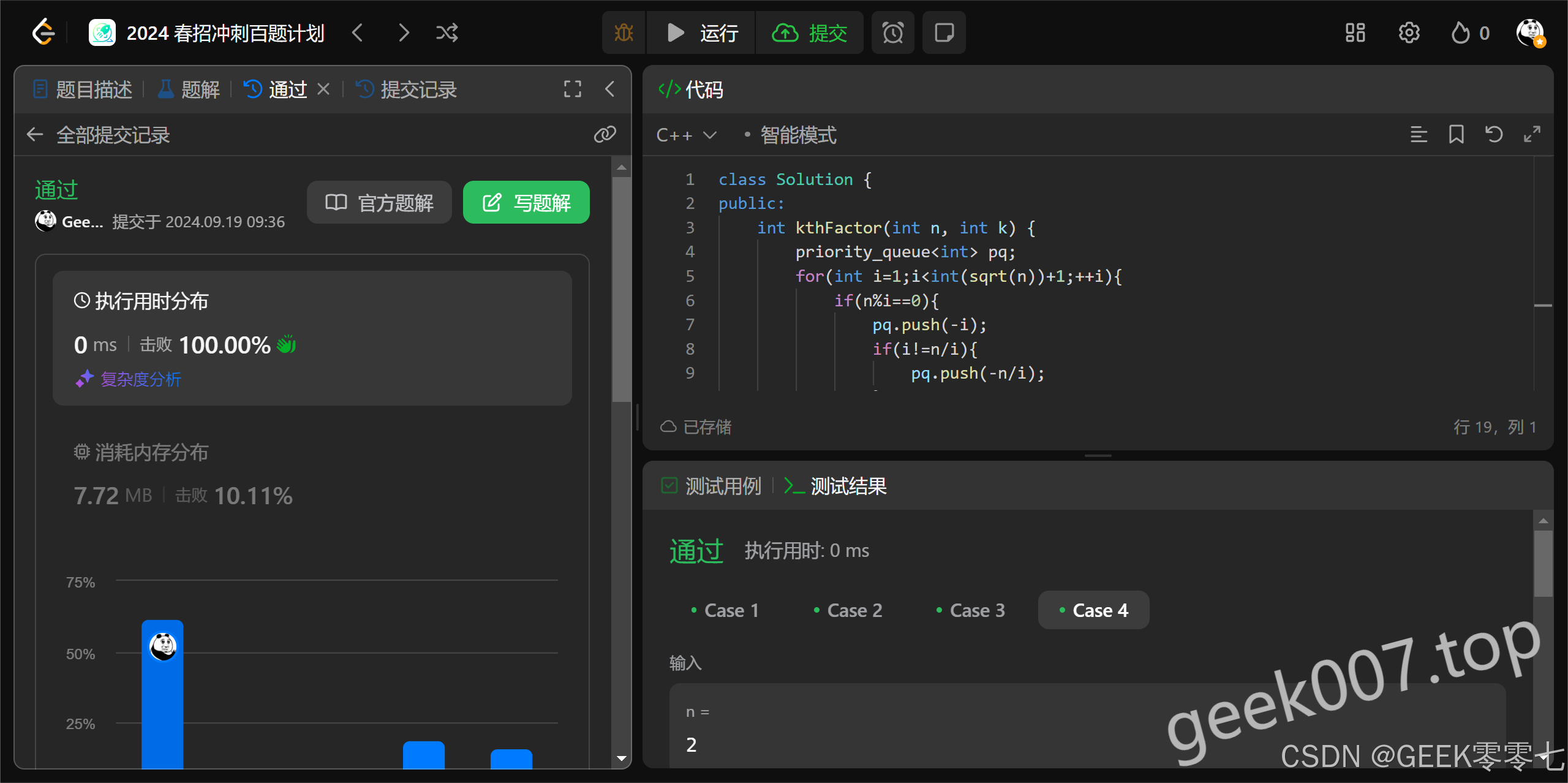
Task: Open the sticky note icon
Action: (944, 32)
